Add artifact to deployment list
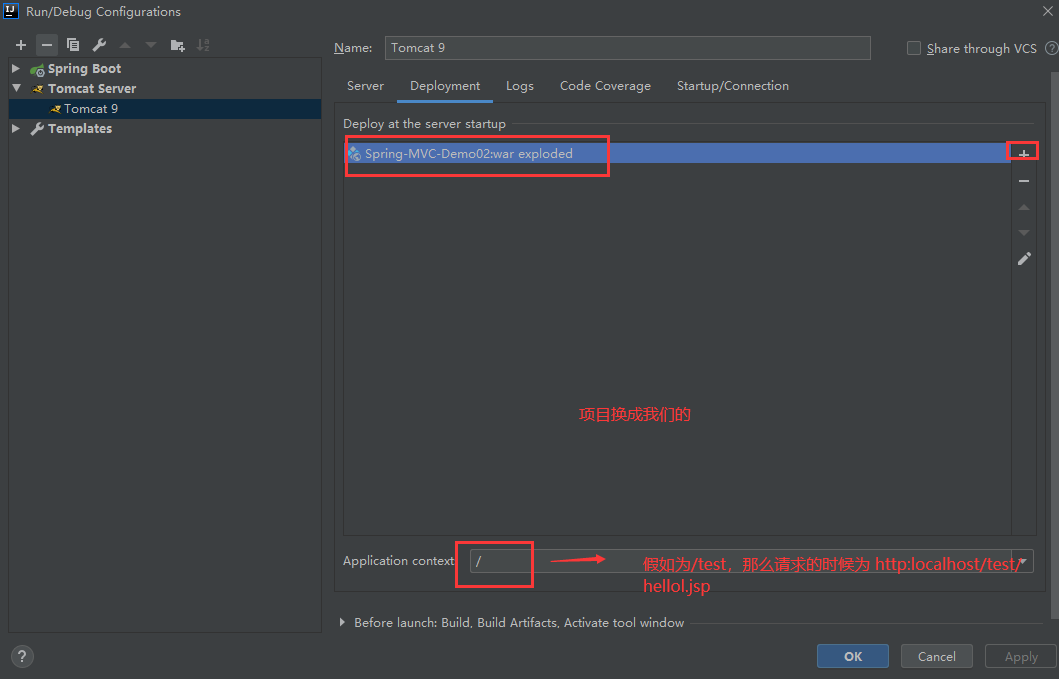This screenshot has width=1059, height=679. tap(1024, 154)
